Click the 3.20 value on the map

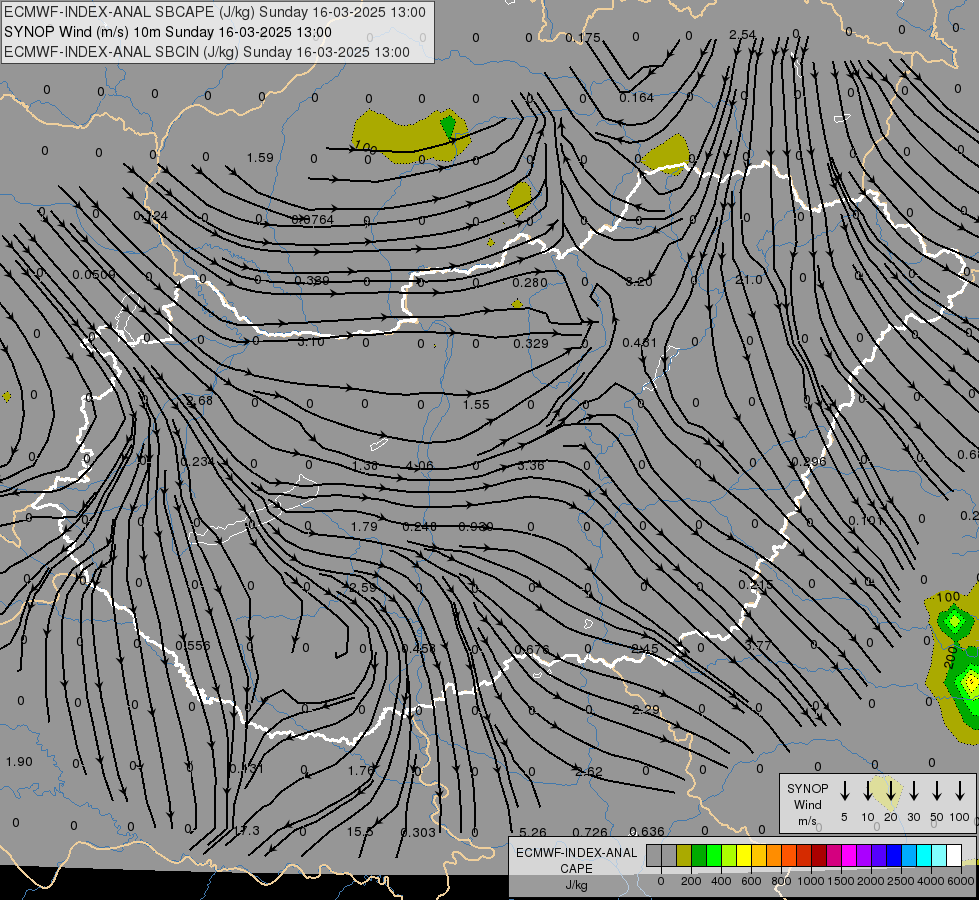click(639, 282)
